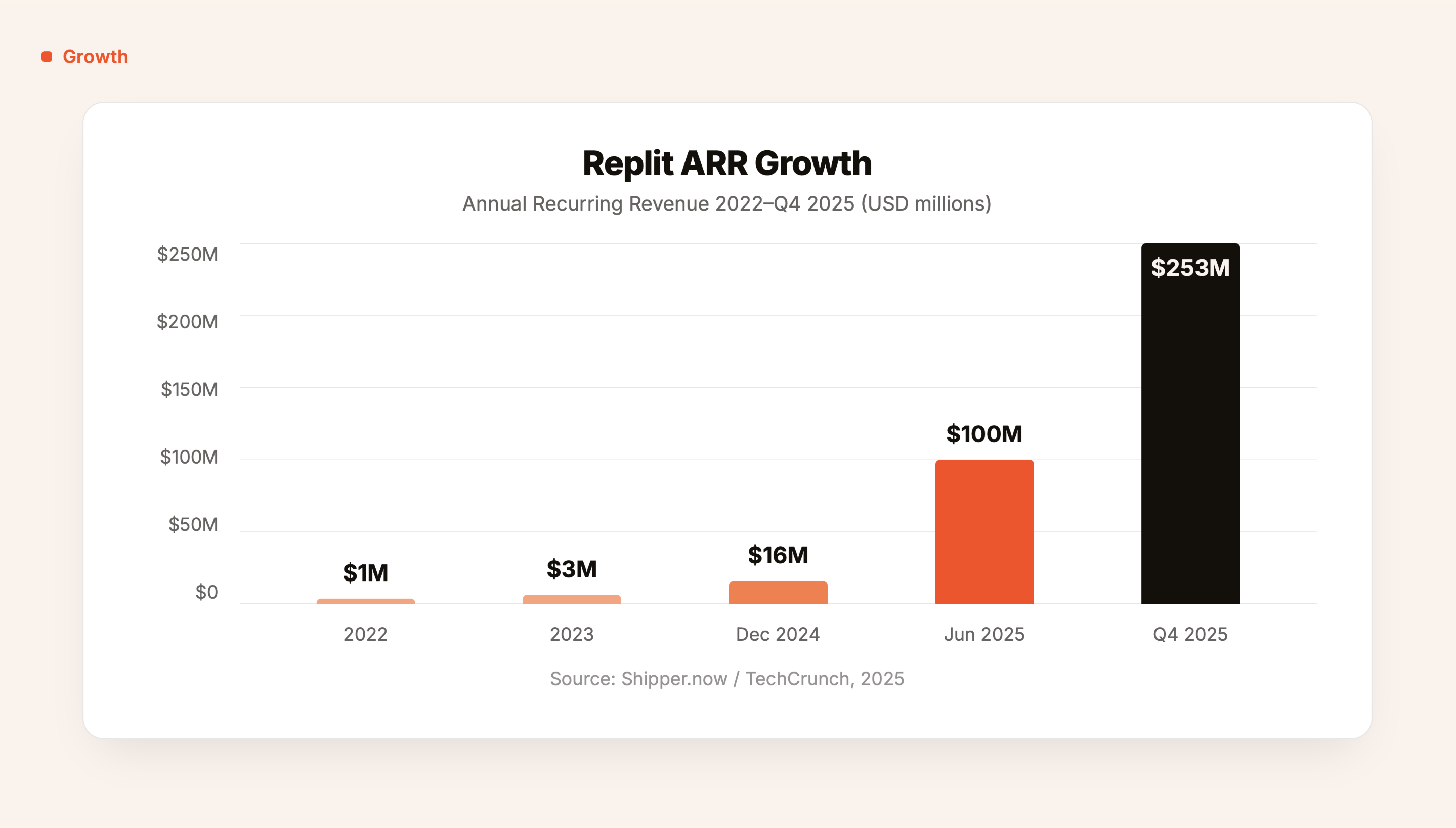Select the $150M axis label
This screenshot has height=828, width=1456.
(189, 390)
